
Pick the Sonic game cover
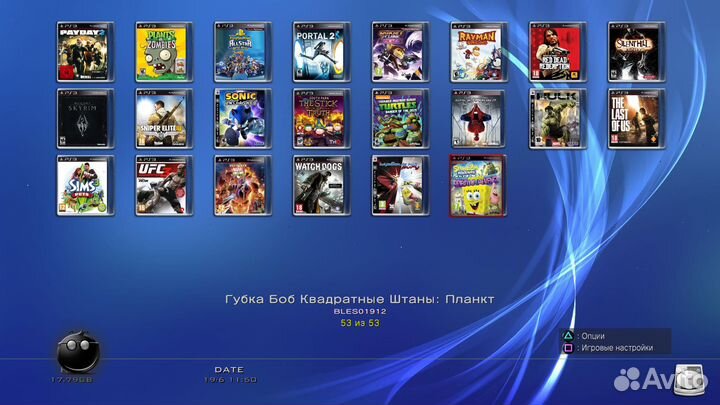coord(243,118)
